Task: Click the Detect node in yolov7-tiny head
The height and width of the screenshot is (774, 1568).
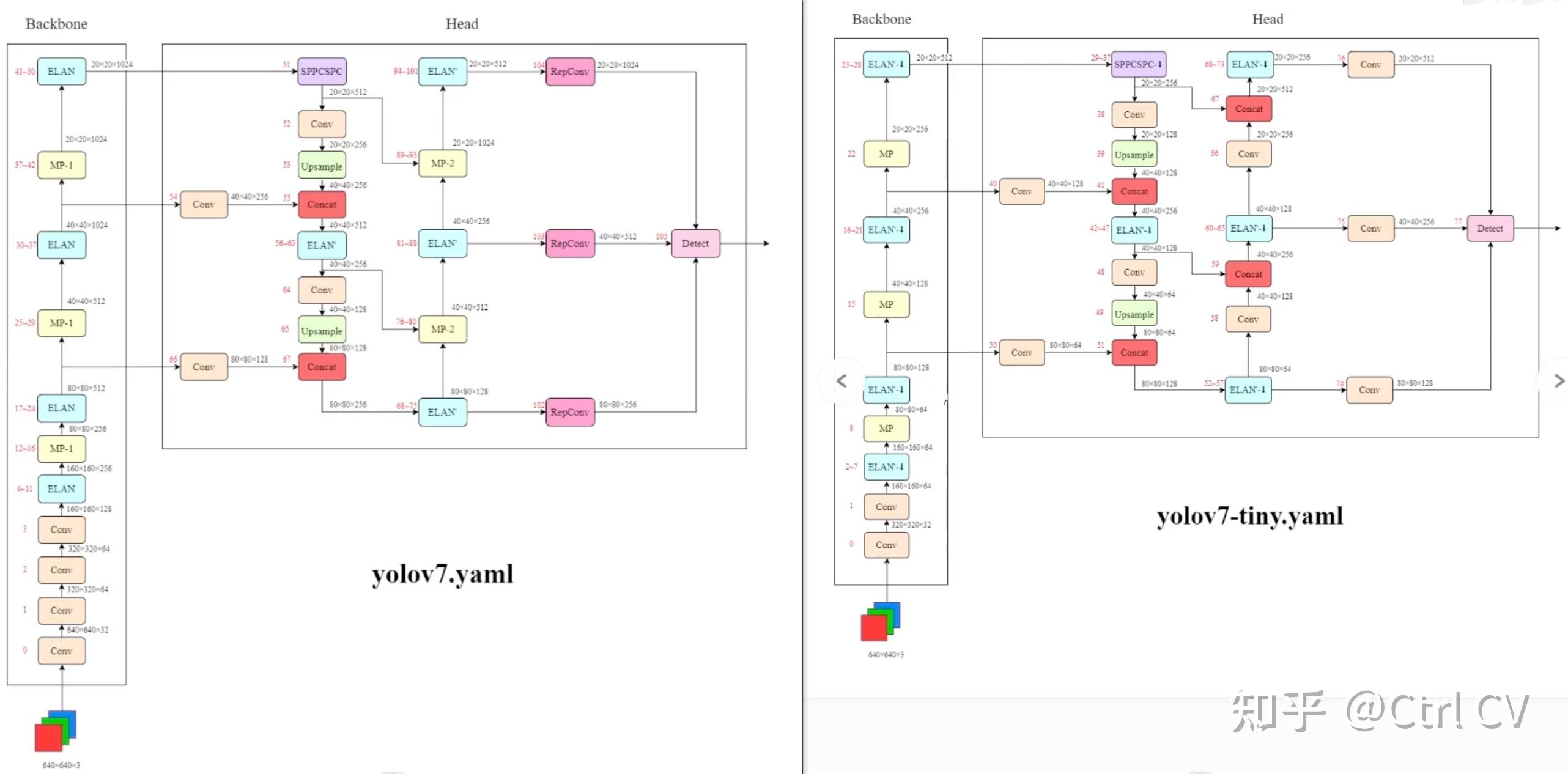Action: point(1490,229)
